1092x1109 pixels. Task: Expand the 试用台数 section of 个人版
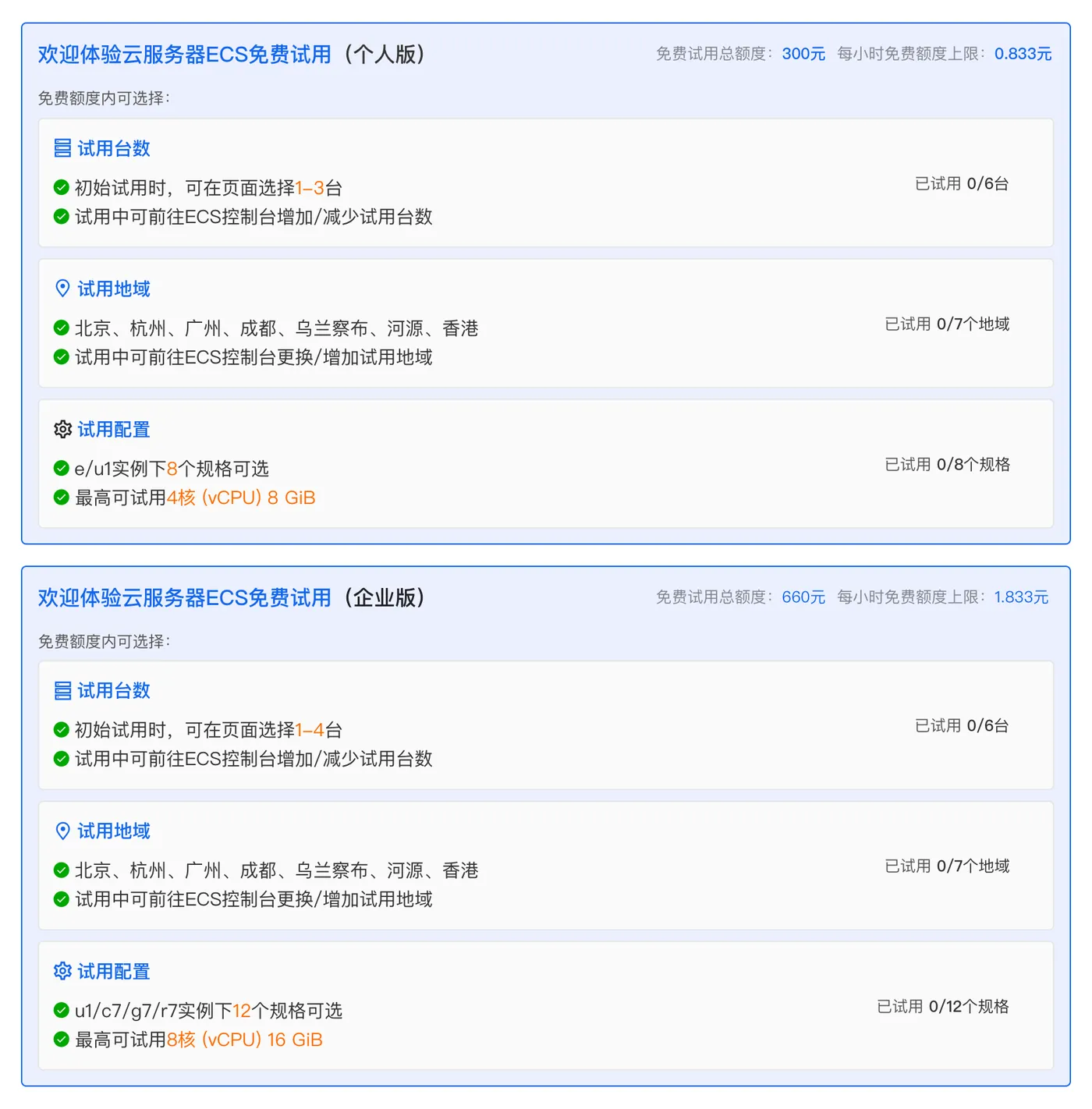click(x=113, y=148)
